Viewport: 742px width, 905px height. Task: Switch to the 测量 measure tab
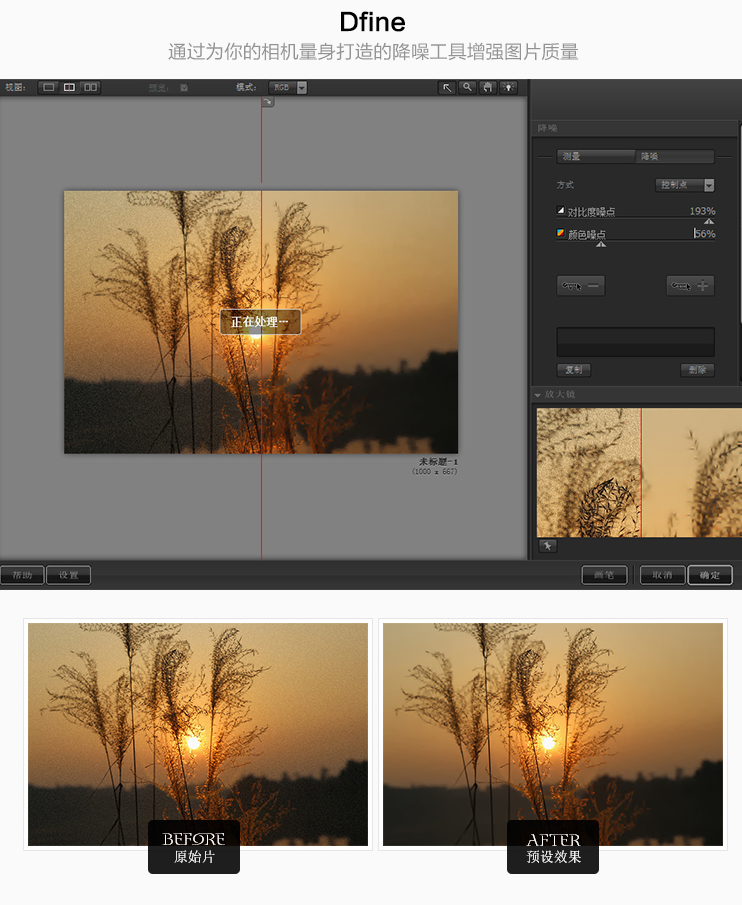click(x=596, y=156)
